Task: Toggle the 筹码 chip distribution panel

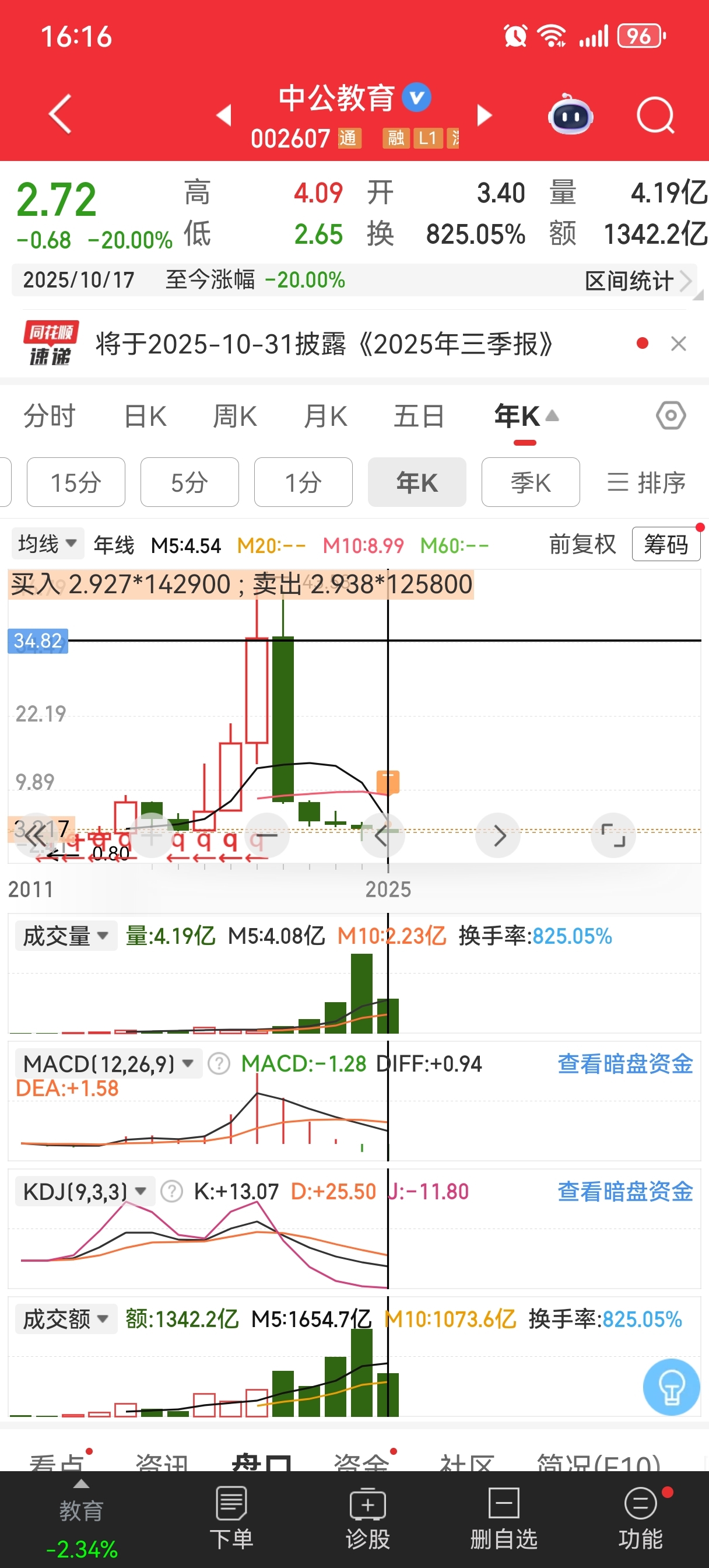Action: [666, 544]
